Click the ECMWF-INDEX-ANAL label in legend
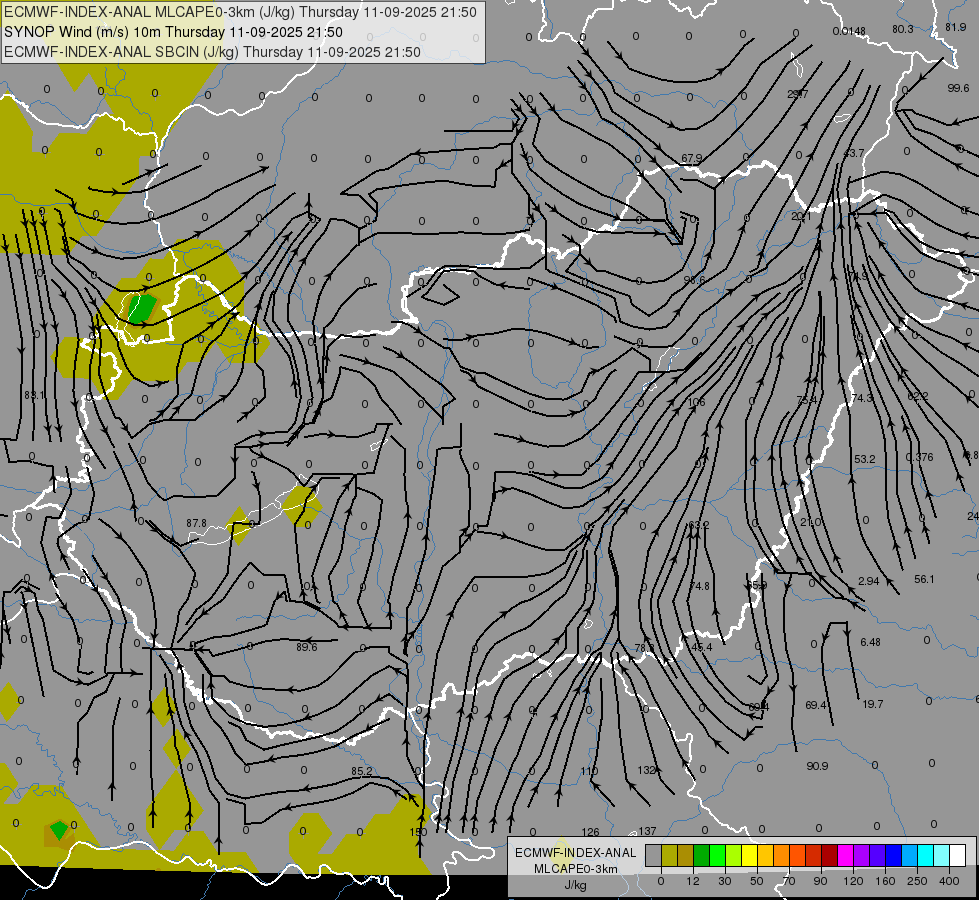The image size is (979, 900). 575,853
